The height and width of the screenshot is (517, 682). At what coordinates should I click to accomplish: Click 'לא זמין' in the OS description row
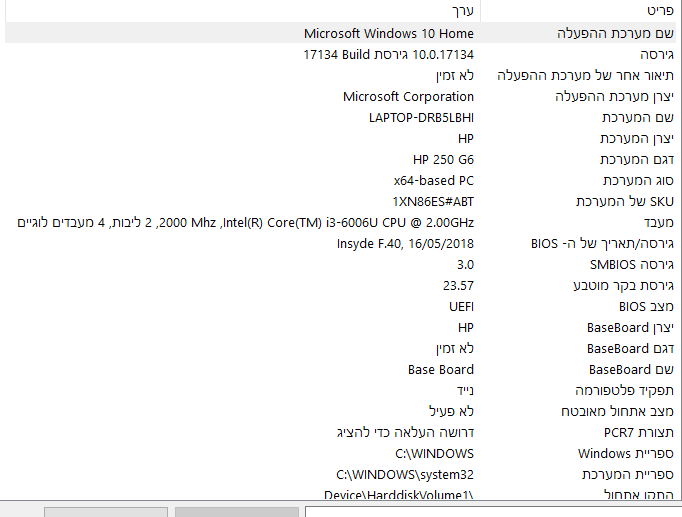[x=455, y=76]
